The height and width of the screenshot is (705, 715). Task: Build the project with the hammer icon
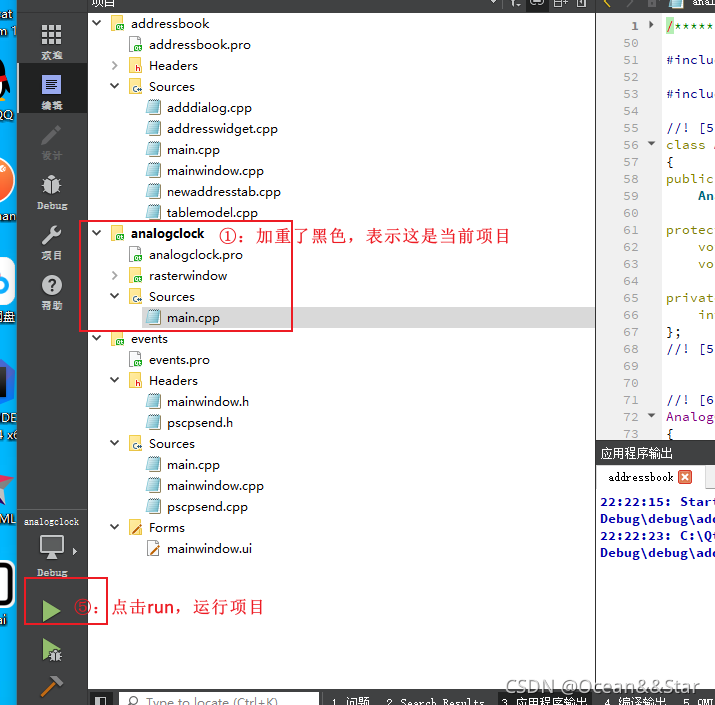click(x=52, y=686)
